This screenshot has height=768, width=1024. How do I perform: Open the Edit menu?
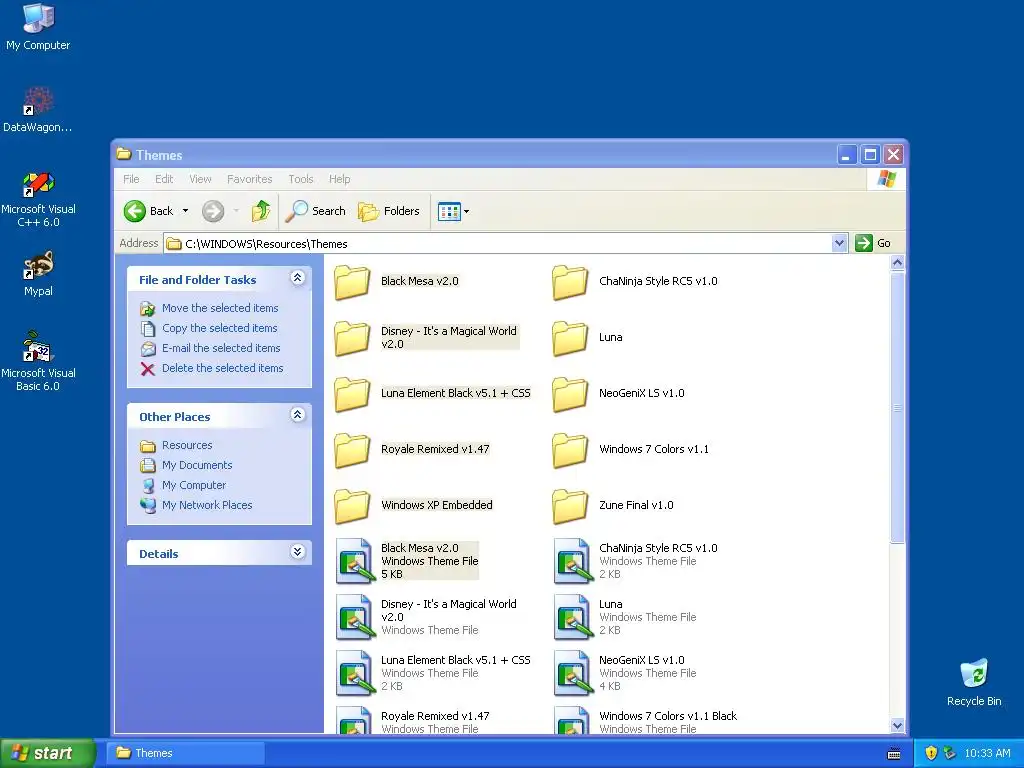[x=164, y=179]
